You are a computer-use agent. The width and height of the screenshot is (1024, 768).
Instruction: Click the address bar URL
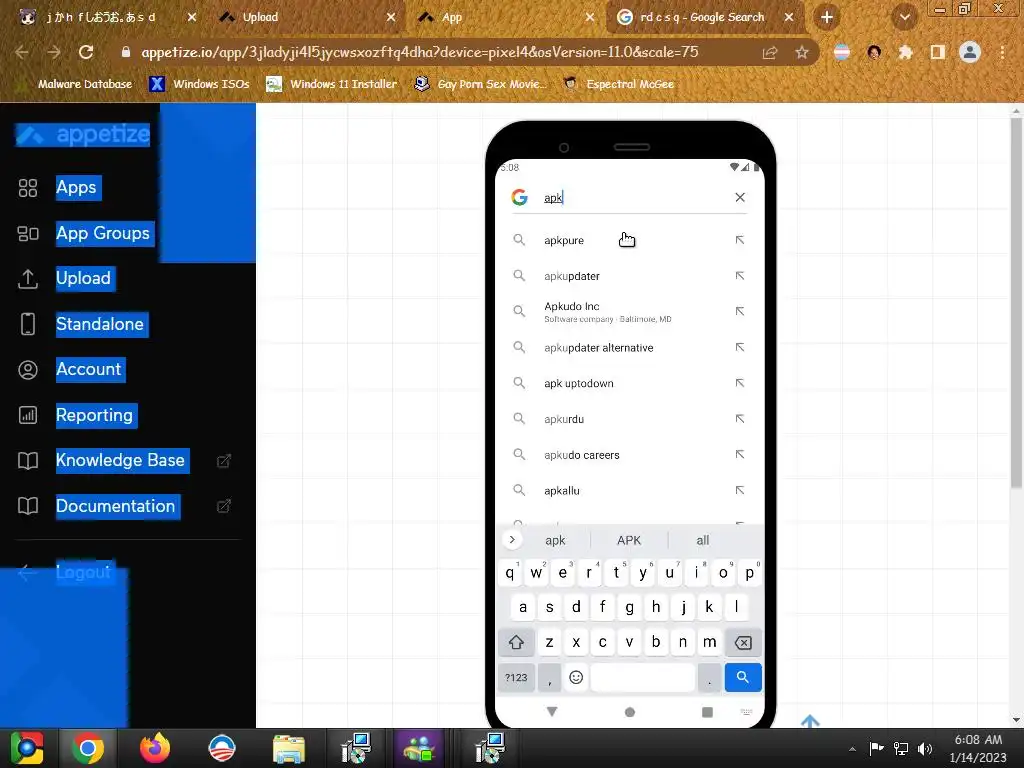(x=420, y=52)
